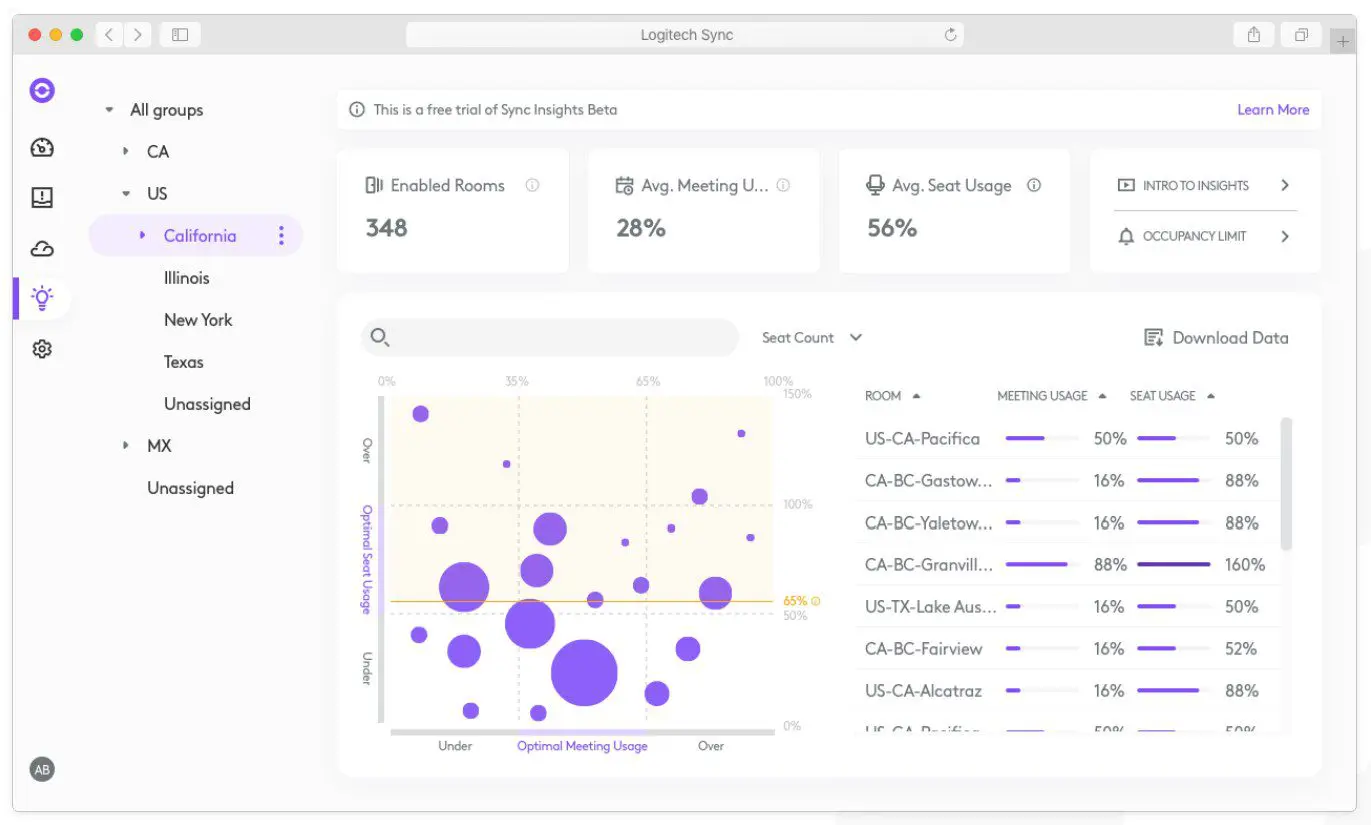Click the info icon in free trial banner
Screen dimensions: 1371x825
pos(357,110)
